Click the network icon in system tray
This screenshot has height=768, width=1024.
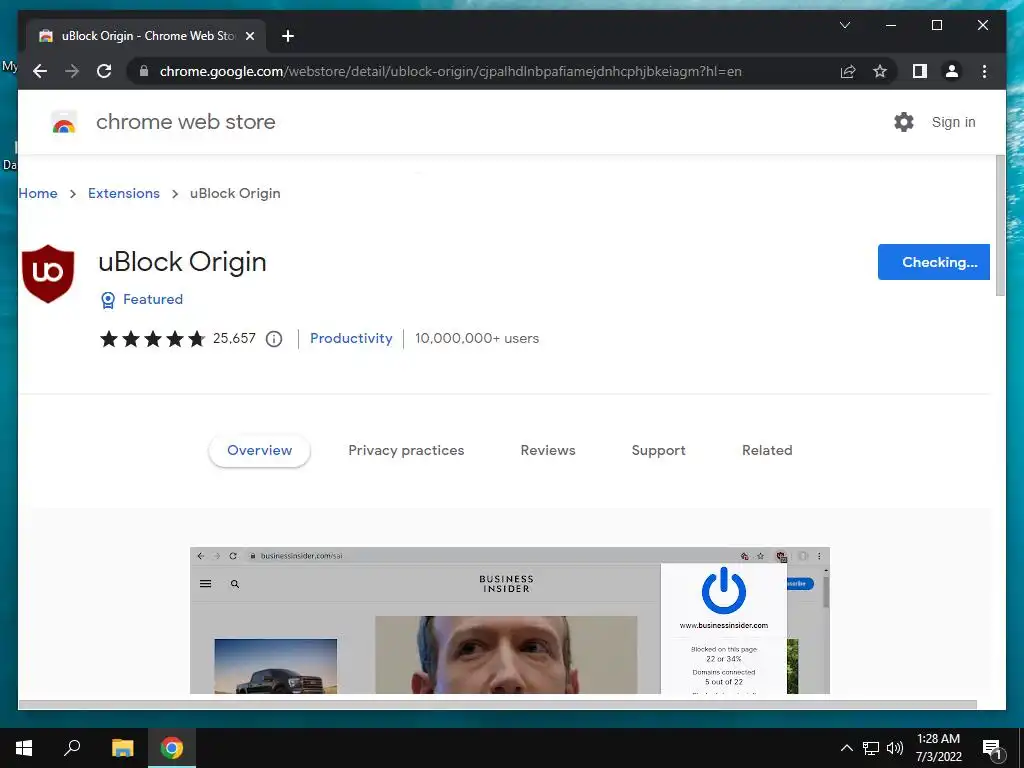click(x=871, y=748)
